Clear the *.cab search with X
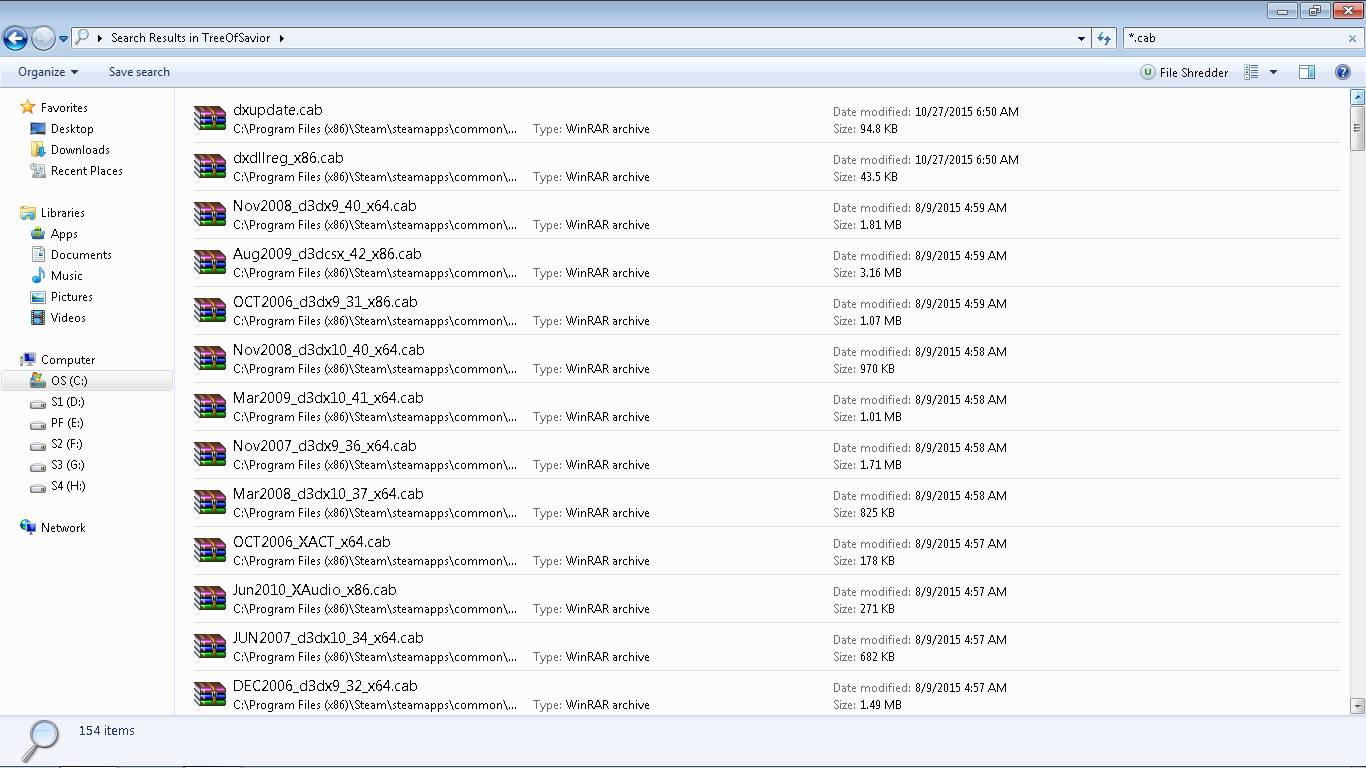 [x=1352, y=38]
